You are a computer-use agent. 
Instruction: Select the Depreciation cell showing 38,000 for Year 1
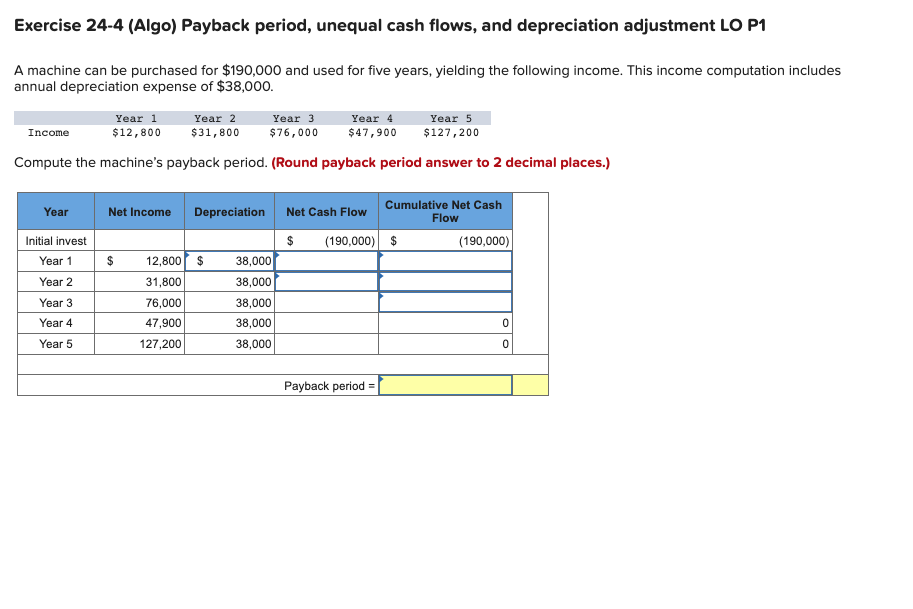click(230, 260)
